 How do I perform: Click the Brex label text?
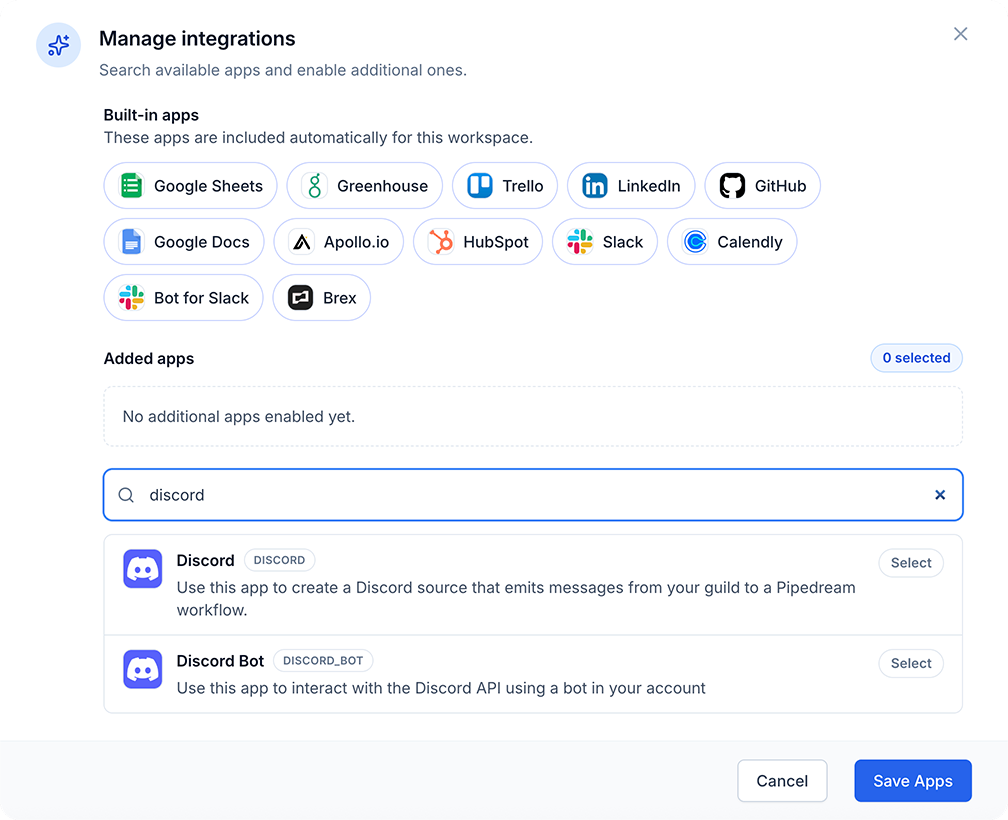coord(339,298)
